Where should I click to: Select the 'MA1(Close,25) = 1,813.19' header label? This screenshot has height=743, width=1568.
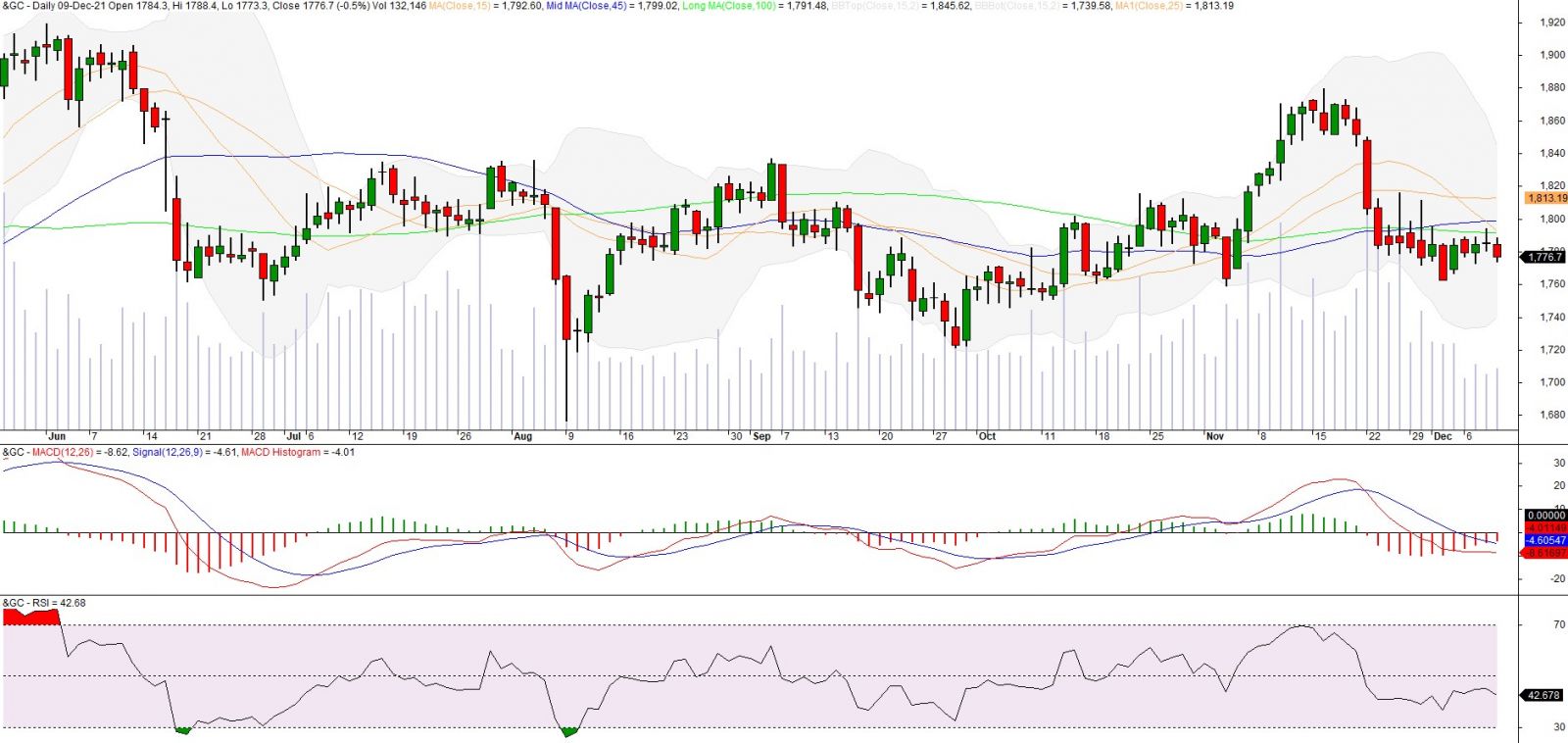point(1174,6)
